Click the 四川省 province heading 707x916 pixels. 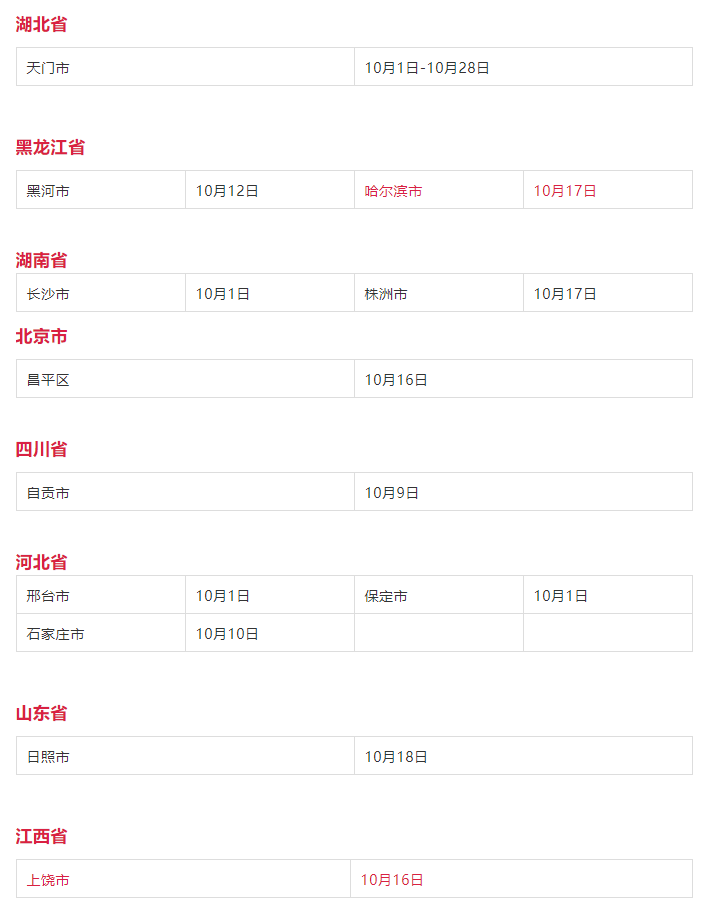pos(41,449)
